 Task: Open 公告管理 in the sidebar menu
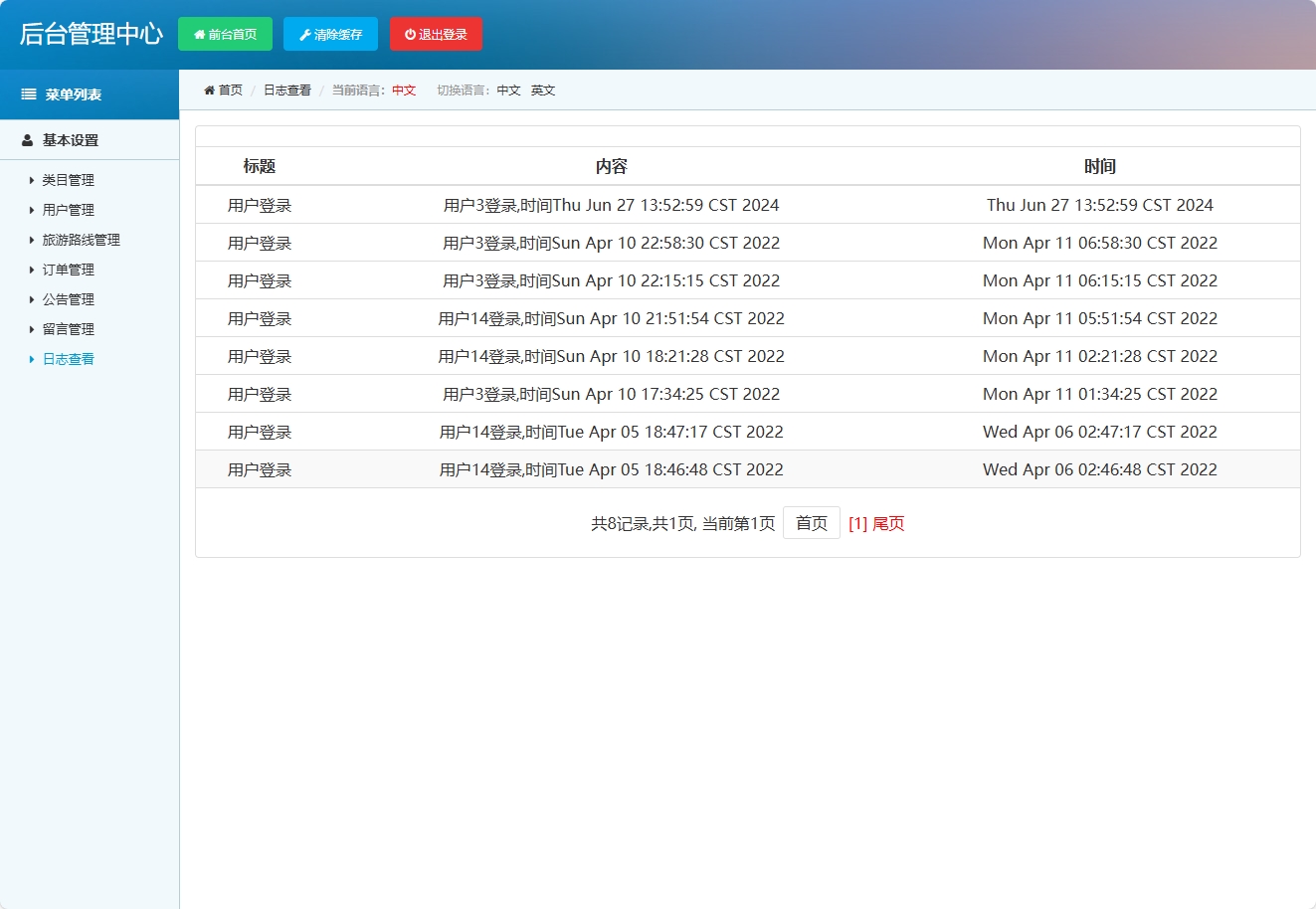coord(68,299)
